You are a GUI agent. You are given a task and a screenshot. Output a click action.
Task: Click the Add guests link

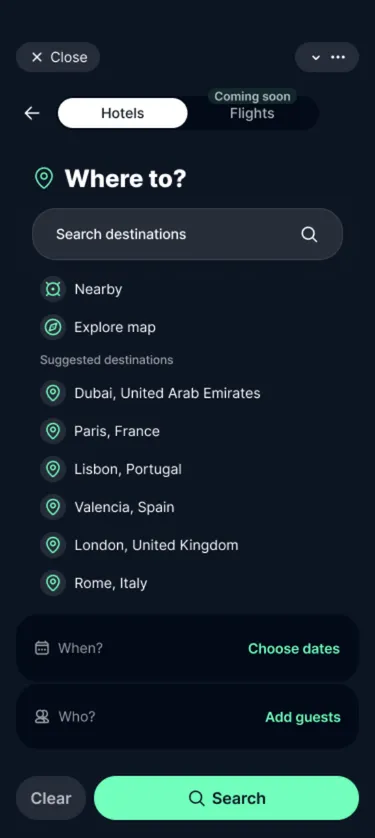(x=303, y=717)
